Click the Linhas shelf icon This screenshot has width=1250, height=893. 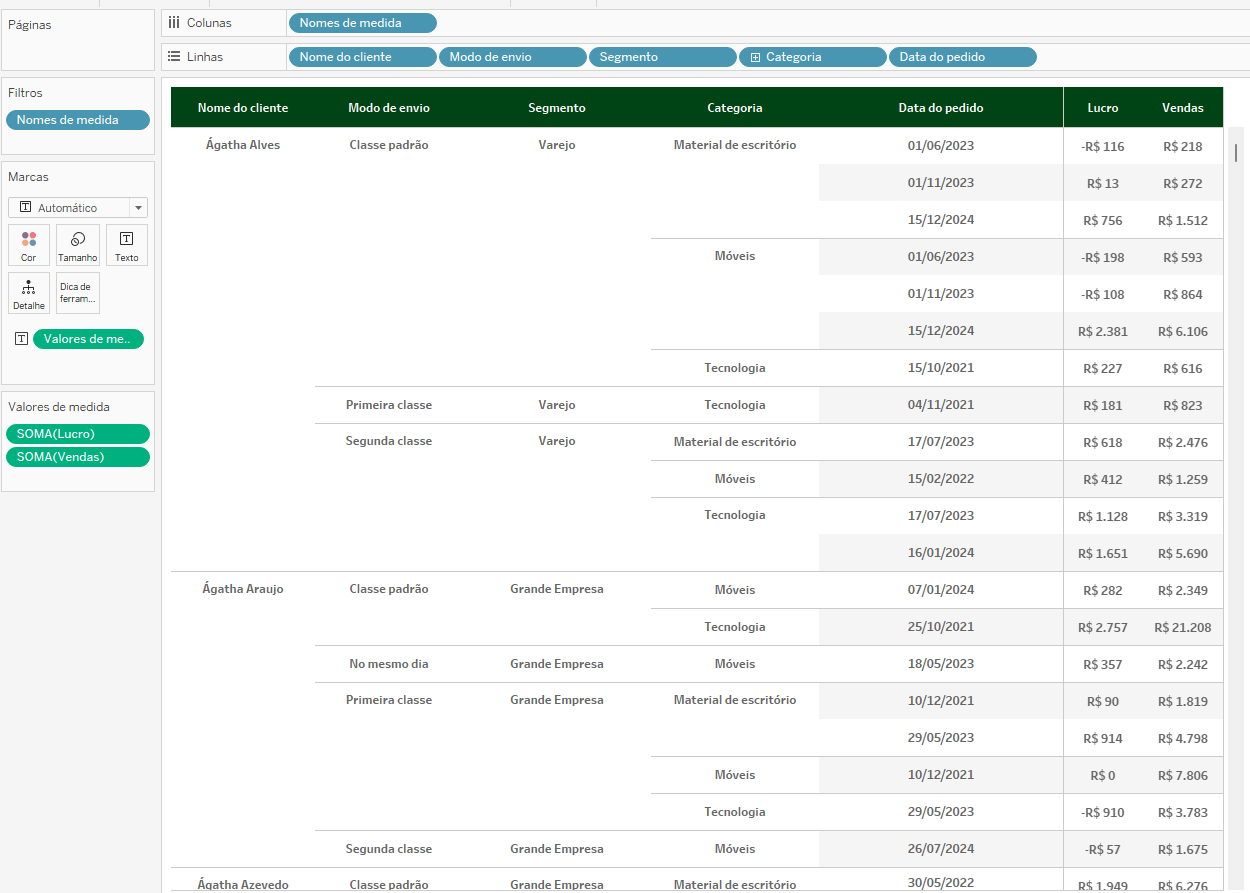coord(174,57)
